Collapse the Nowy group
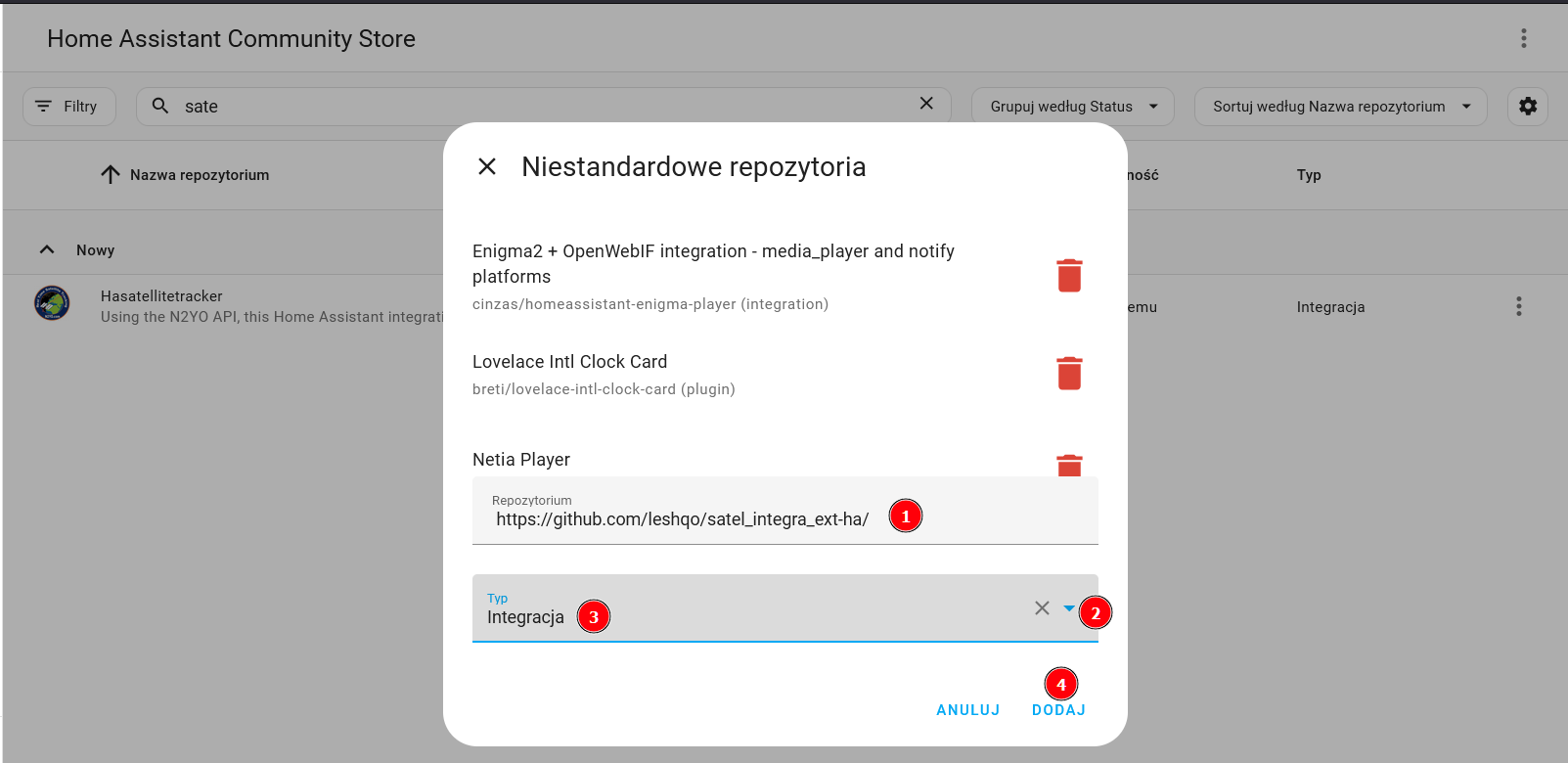Image resolution: width=1568 pixels, height=763 pixels. tap(47, 249)
